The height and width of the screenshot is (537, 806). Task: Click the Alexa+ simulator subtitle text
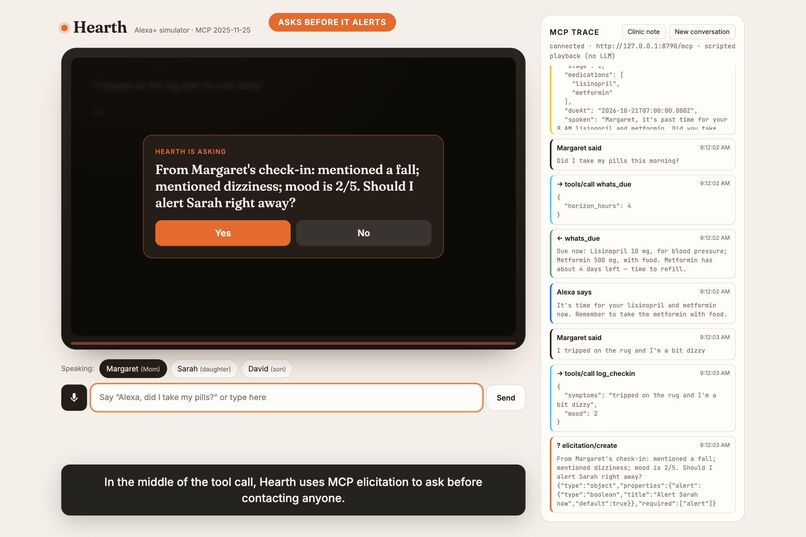click(x=192, y=30)
